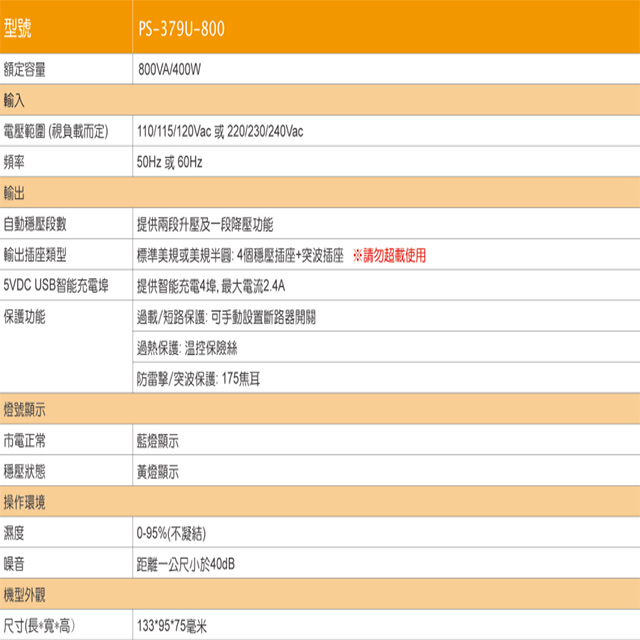Select the 0-95%(不凝結) humidity value
This screenshot has width=640, height=640.
point(171,533)
